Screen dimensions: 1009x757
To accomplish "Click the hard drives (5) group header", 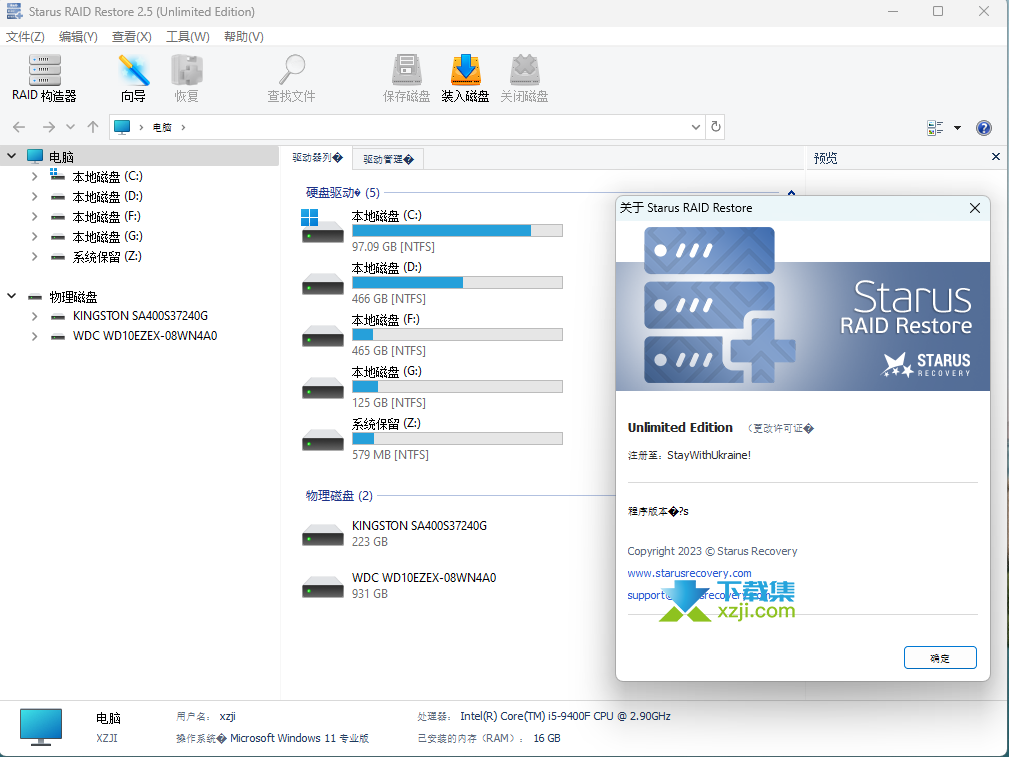I will [x=342, y=192].
